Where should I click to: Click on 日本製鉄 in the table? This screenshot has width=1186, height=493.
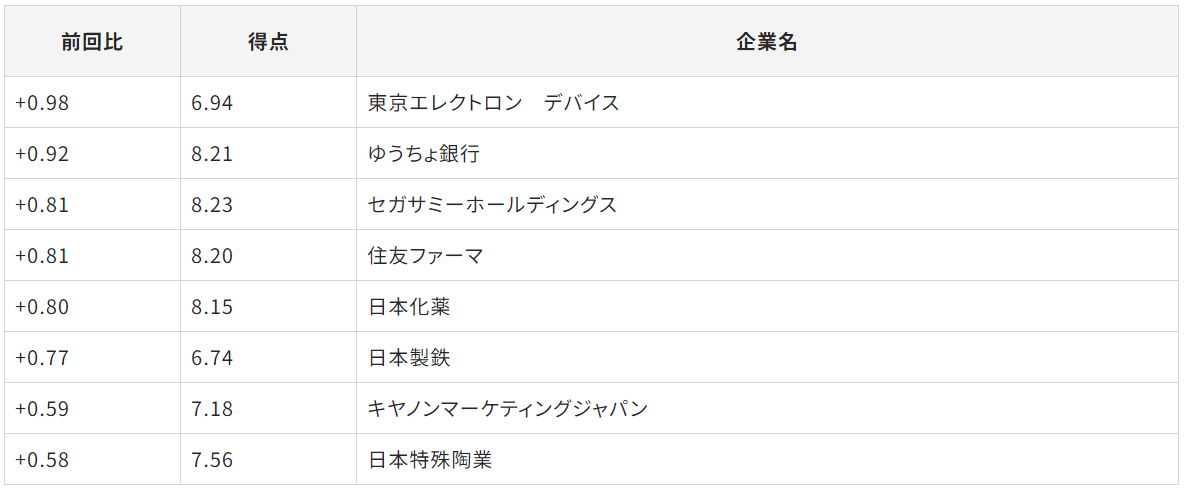point(409,358)
